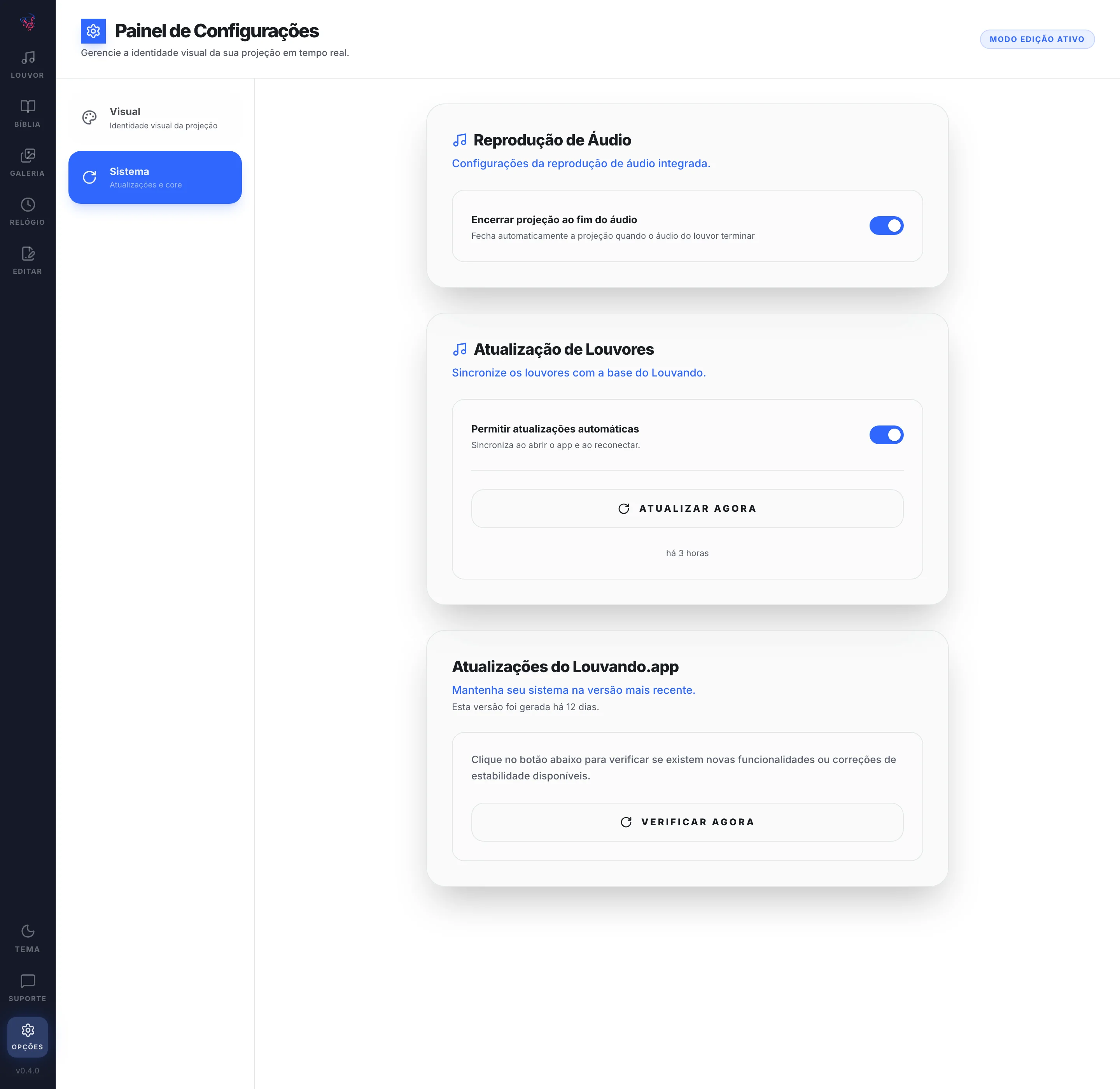Click the v0.4.0 version label
This screenshot has height=1089, width=1120.
click(28, 1071)
